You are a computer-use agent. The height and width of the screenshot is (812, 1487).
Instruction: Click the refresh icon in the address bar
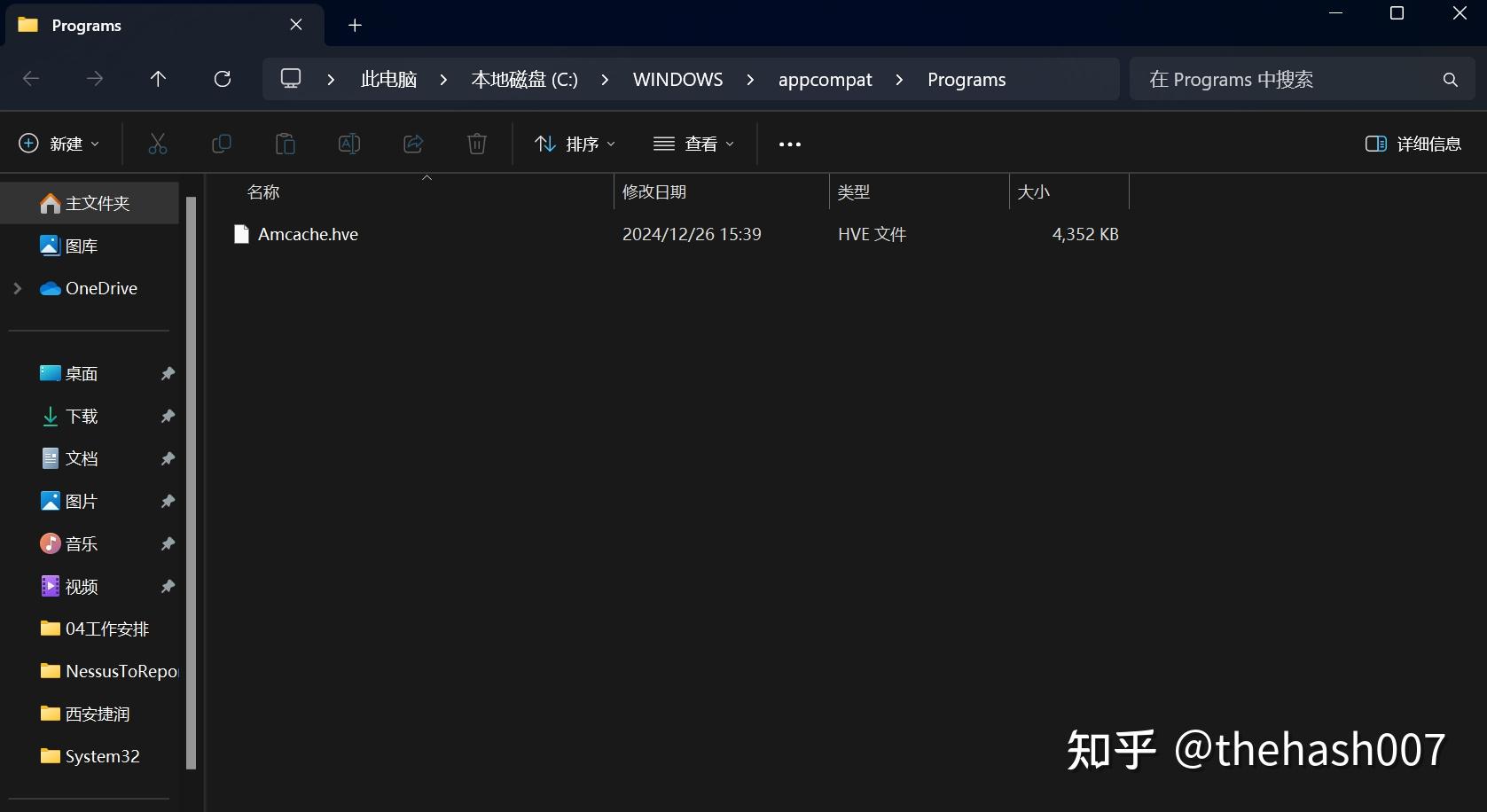(x=223, y=79)
